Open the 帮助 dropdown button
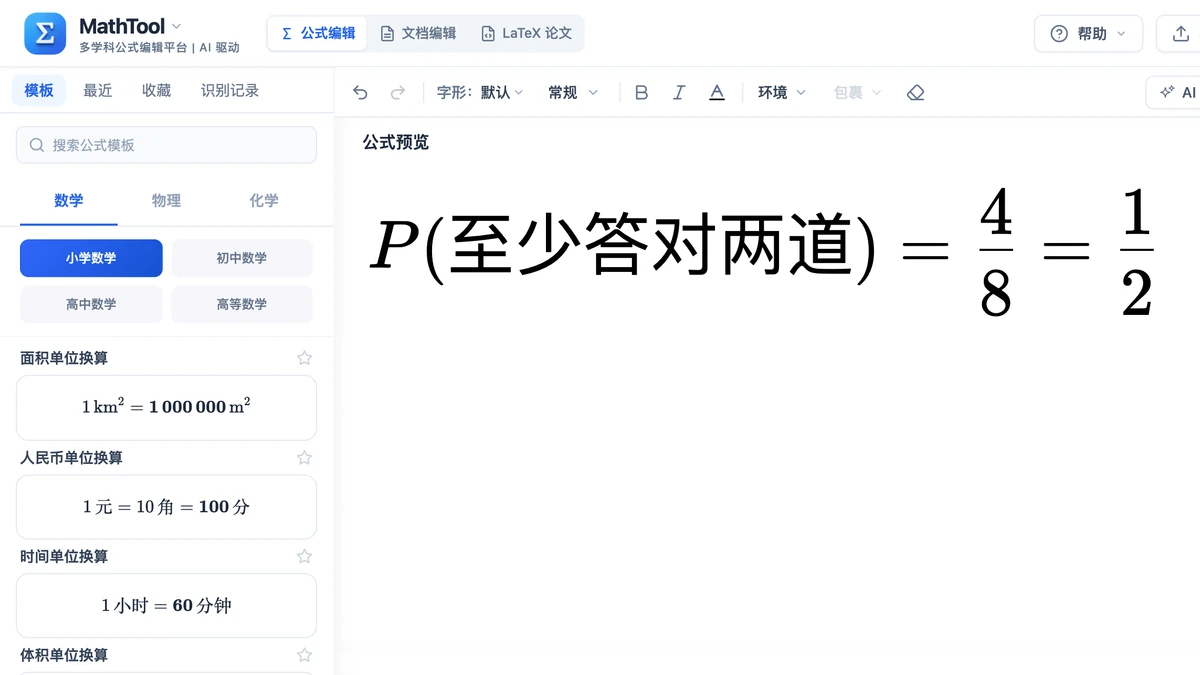Viewport: 1200px width, 675px height. point(1088,34)
